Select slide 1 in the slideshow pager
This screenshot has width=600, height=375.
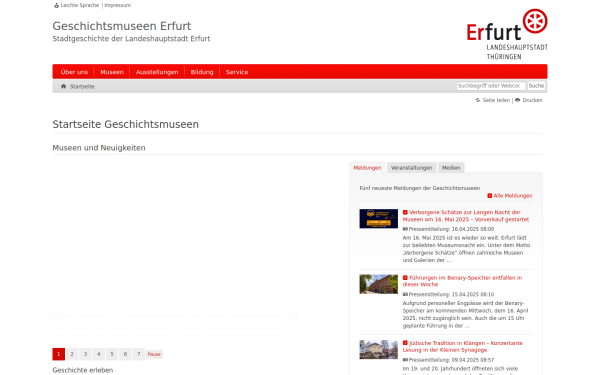(x=59, y=354)
